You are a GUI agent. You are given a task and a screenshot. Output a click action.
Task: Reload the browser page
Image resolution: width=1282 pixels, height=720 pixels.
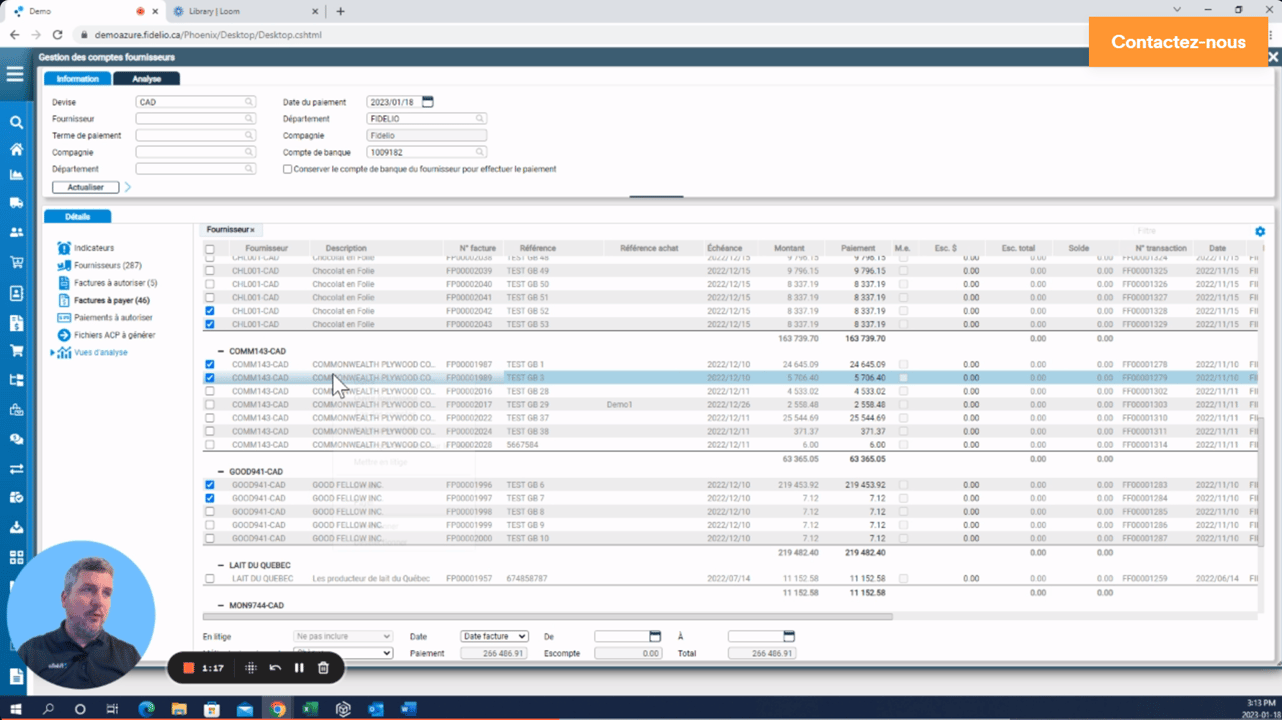click(x=58, y=34)
